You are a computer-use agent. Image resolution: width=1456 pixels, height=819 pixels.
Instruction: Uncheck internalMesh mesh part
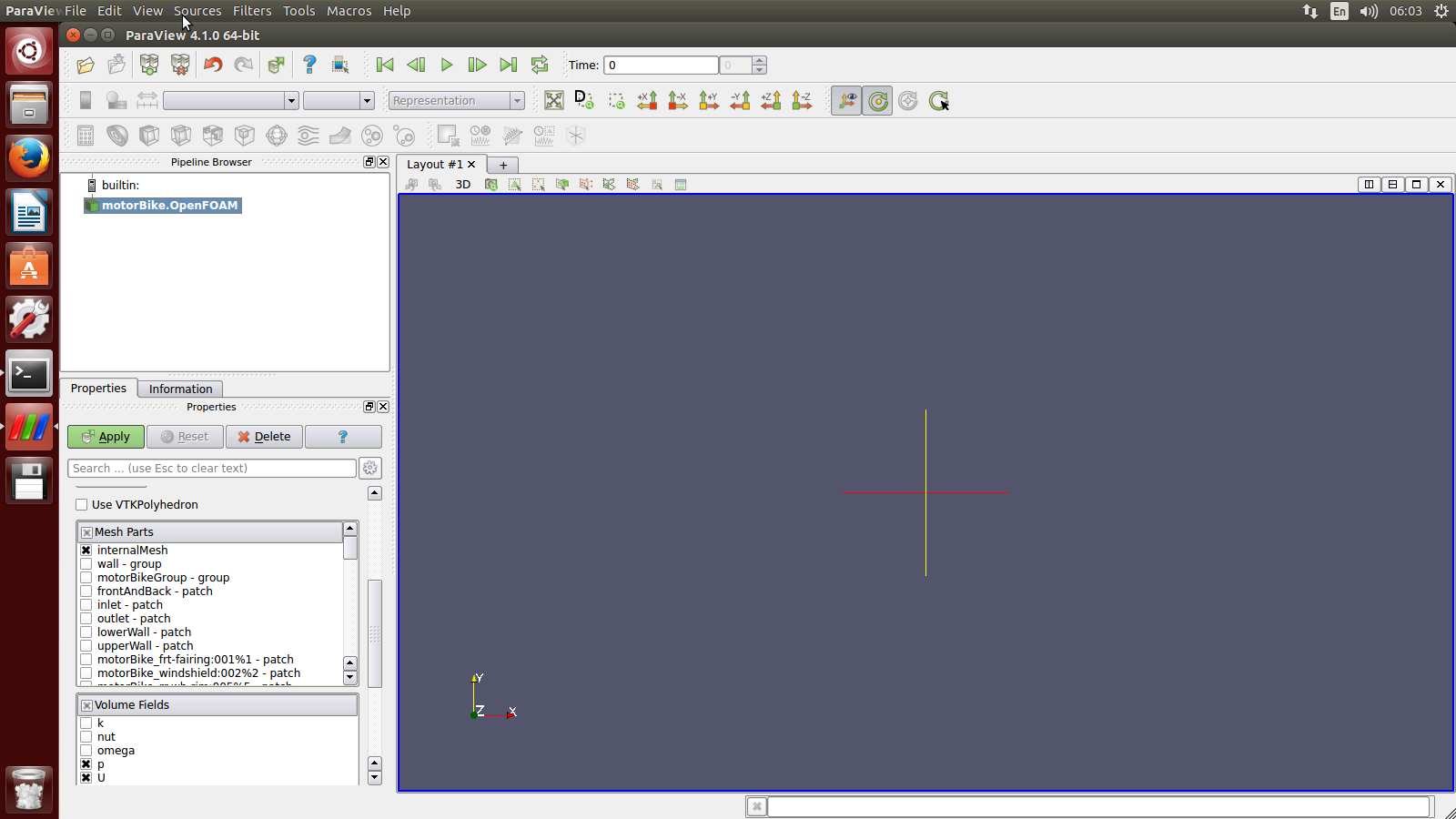click(x=86, y=551)
